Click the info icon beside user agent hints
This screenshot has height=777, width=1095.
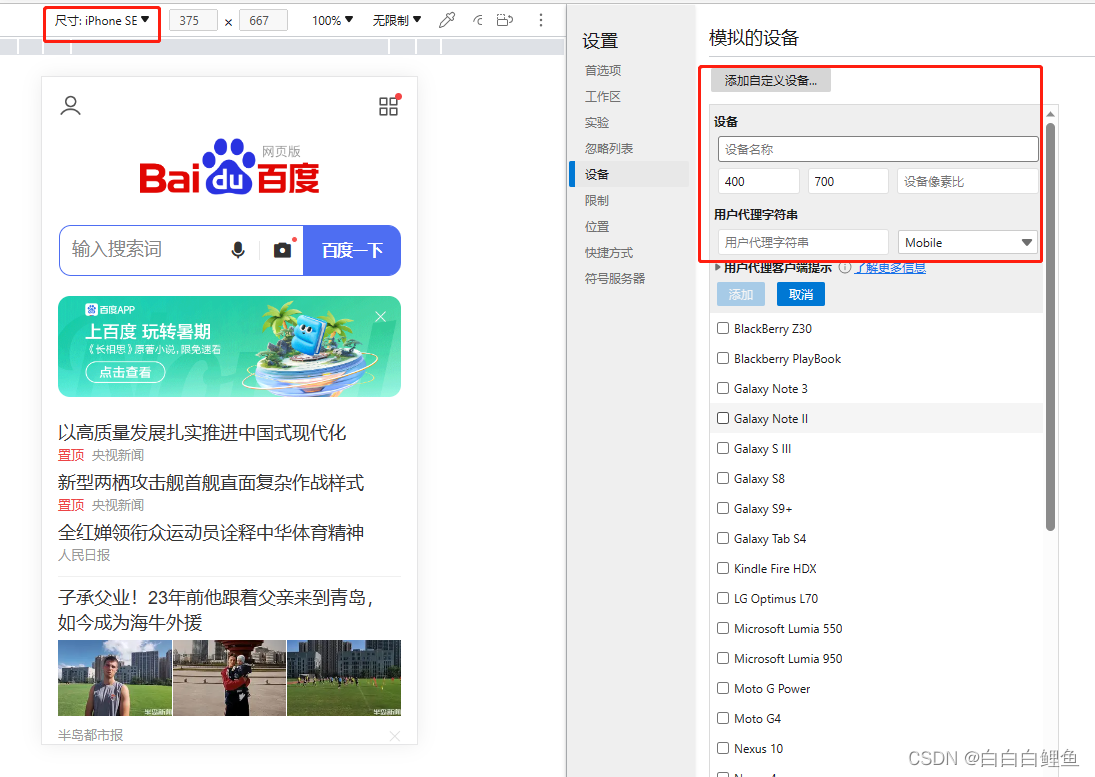click(x=845, y=268)
